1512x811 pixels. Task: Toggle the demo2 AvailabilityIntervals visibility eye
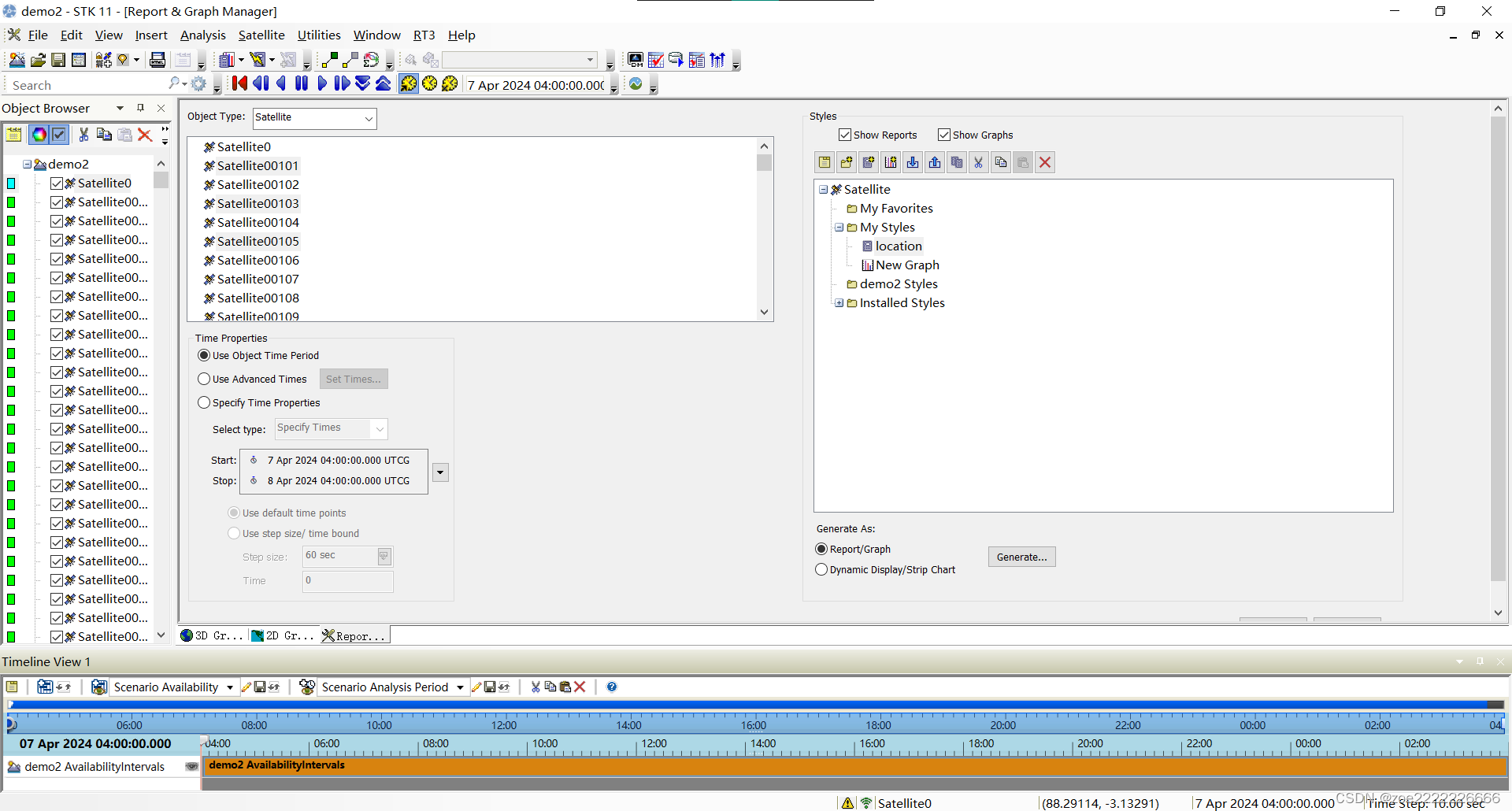point(191,766)
